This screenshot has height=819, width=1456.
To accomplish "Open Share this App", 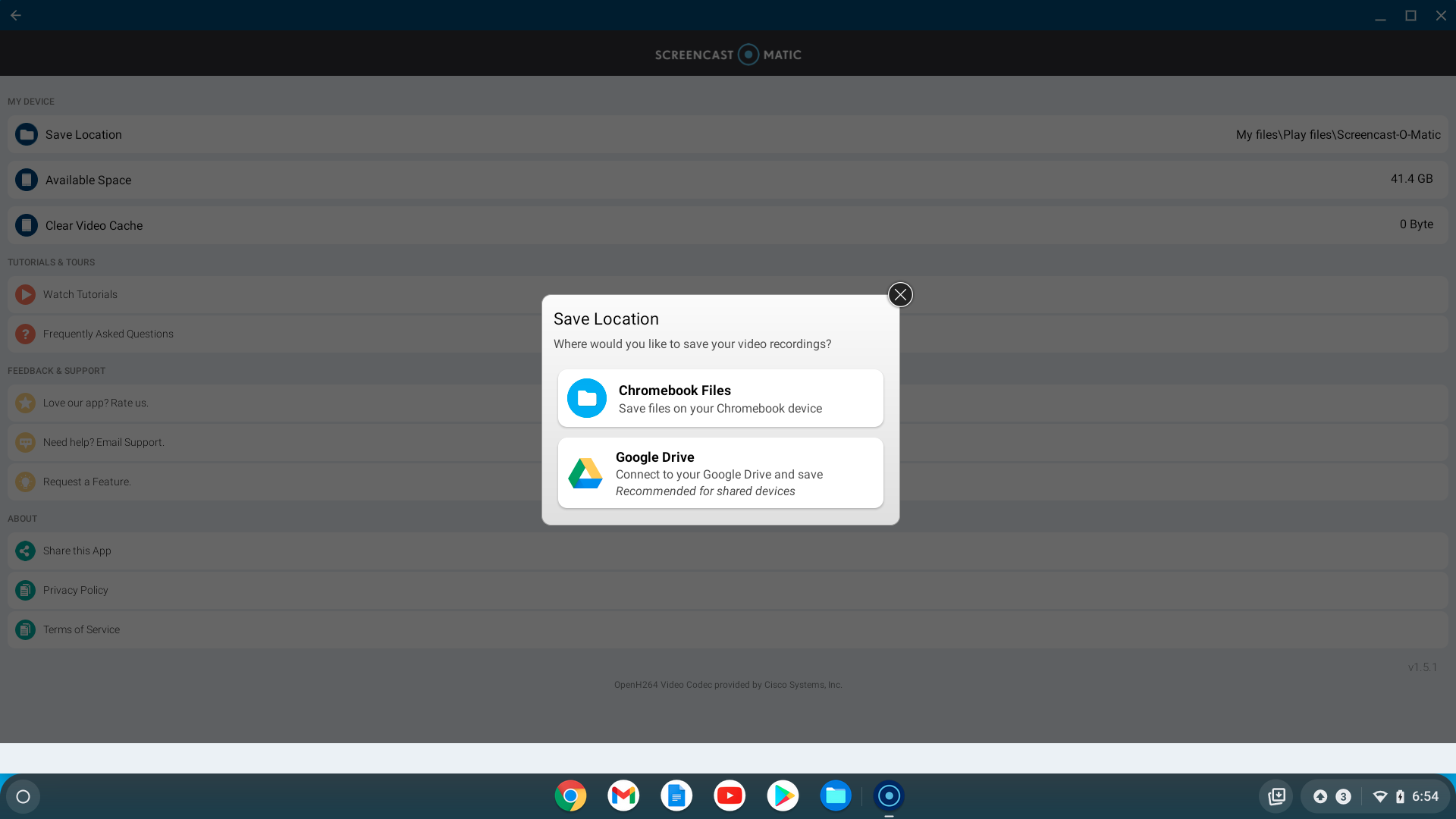I will 728,551.
